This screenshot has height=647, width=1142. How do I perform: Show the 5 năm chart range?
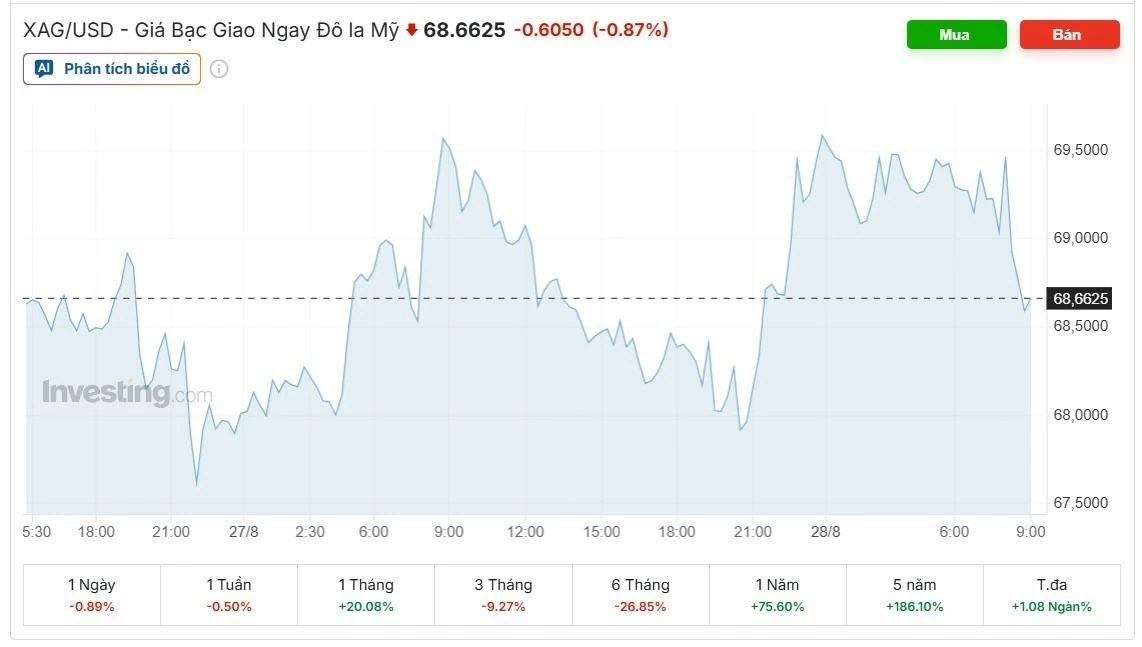click(914, 595)
